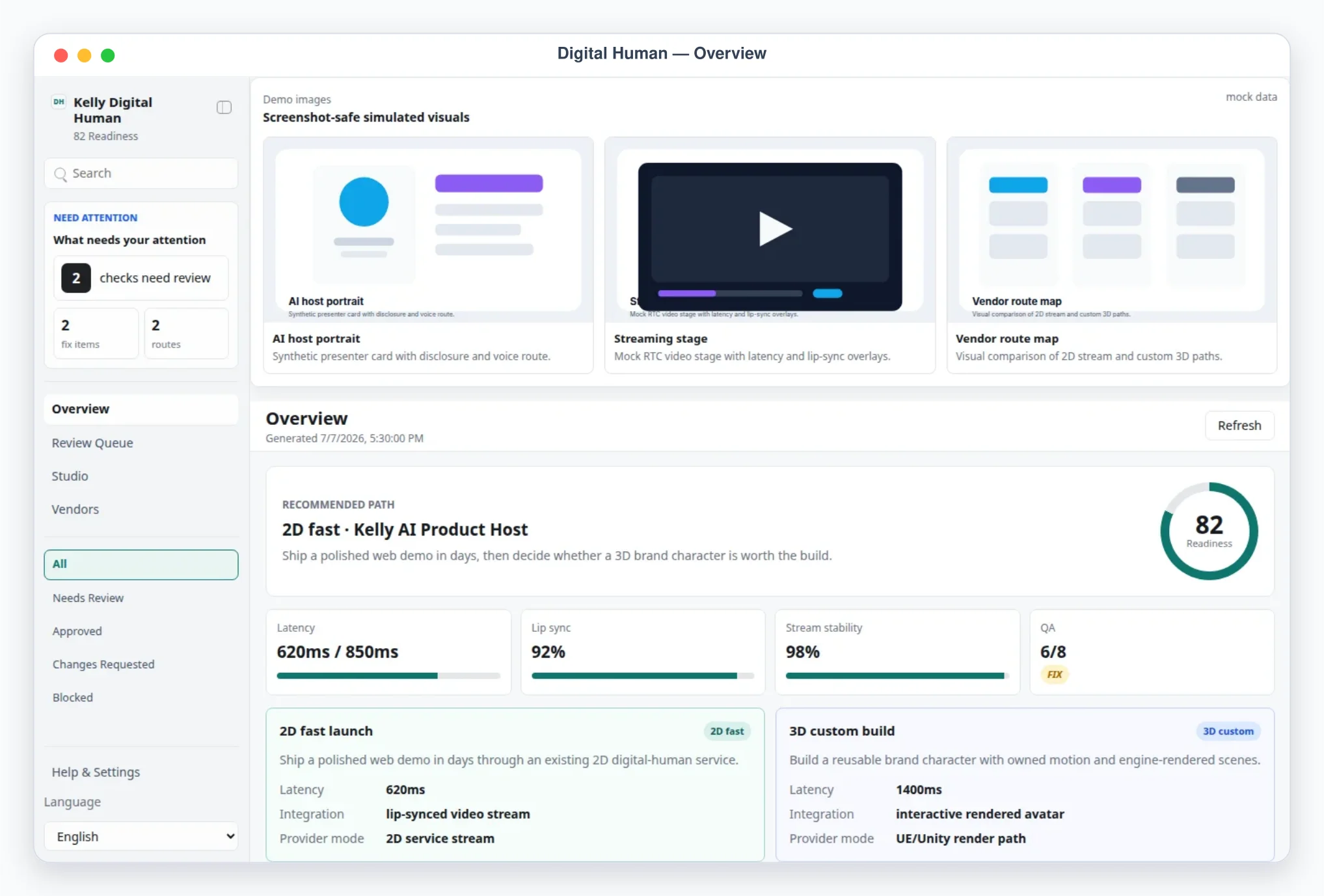Click the 3D custom tag
1324x896 pixels.
tap(1228, 731)
